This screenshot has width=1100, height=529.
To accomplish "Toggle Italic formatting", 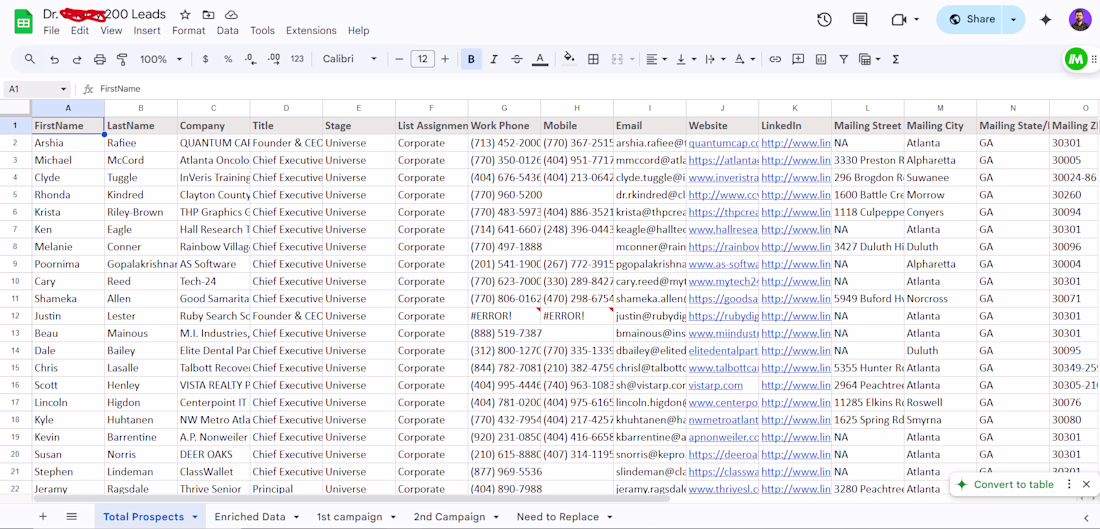I will (494, 60).
